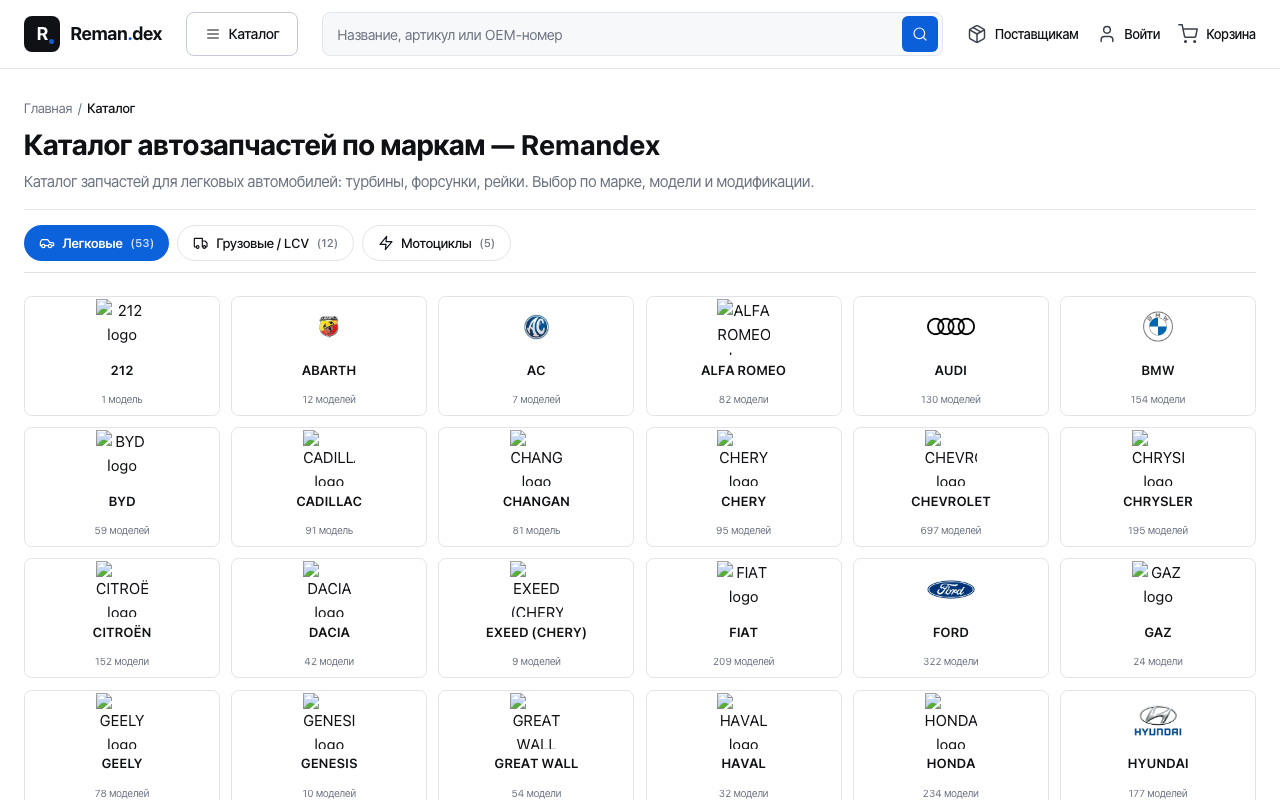Switch to the Мотоциклы tab
1280x800 pixels.
436,243
